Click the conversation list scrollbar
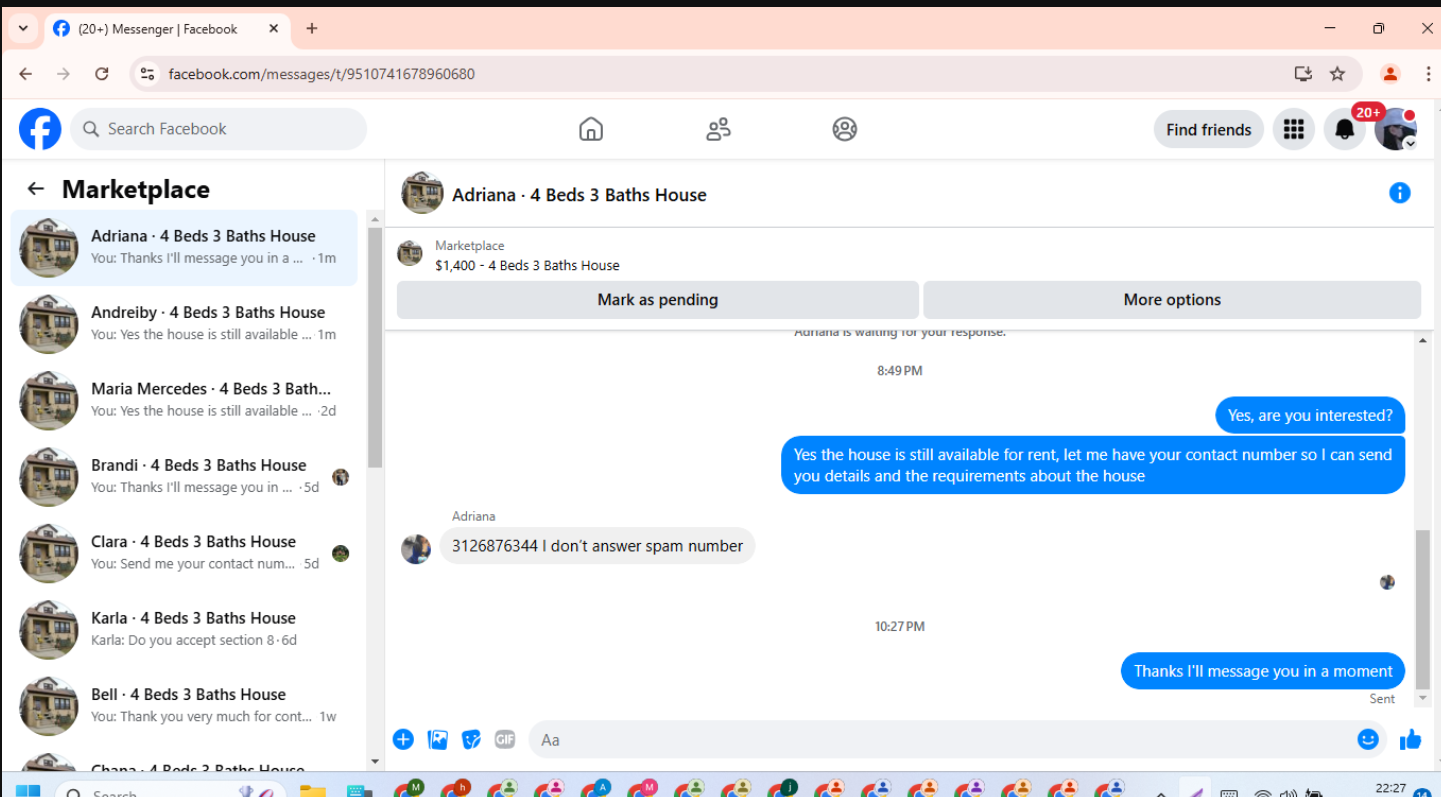This screenshot has height=797, width=1441. click(375, 348)
